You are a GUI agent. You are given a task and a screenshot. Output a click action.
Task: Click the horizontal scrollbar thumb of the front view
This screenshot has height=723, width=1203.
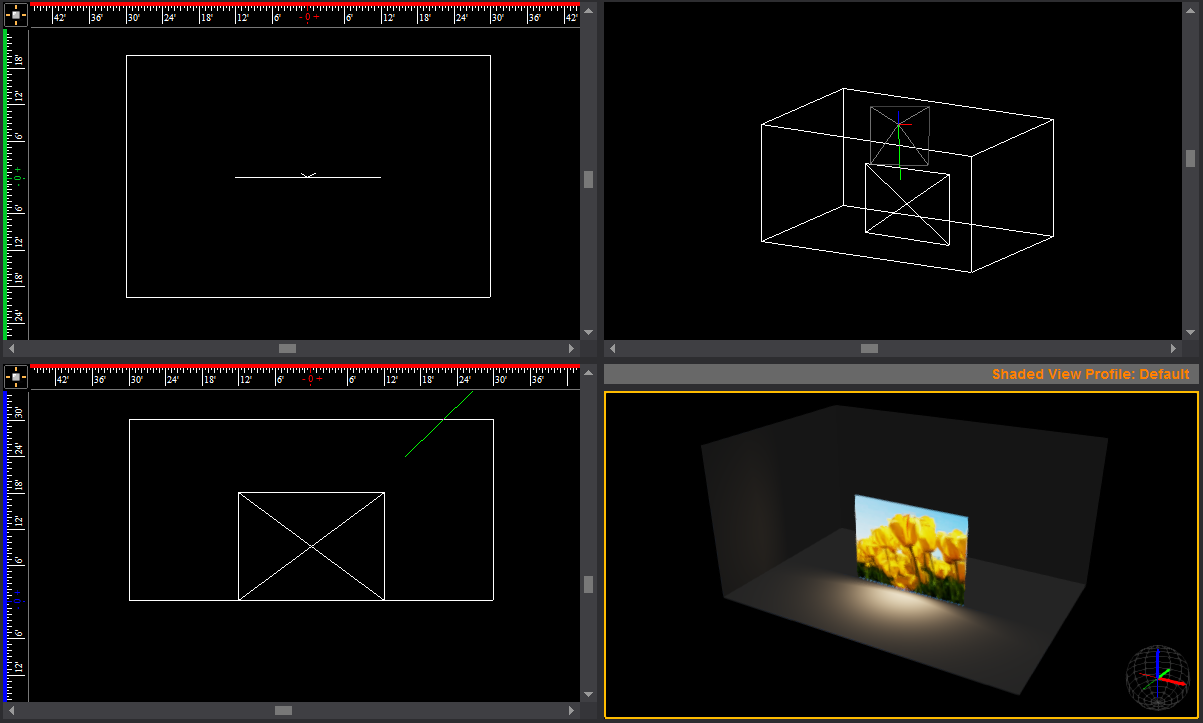(x=283, y=710)
